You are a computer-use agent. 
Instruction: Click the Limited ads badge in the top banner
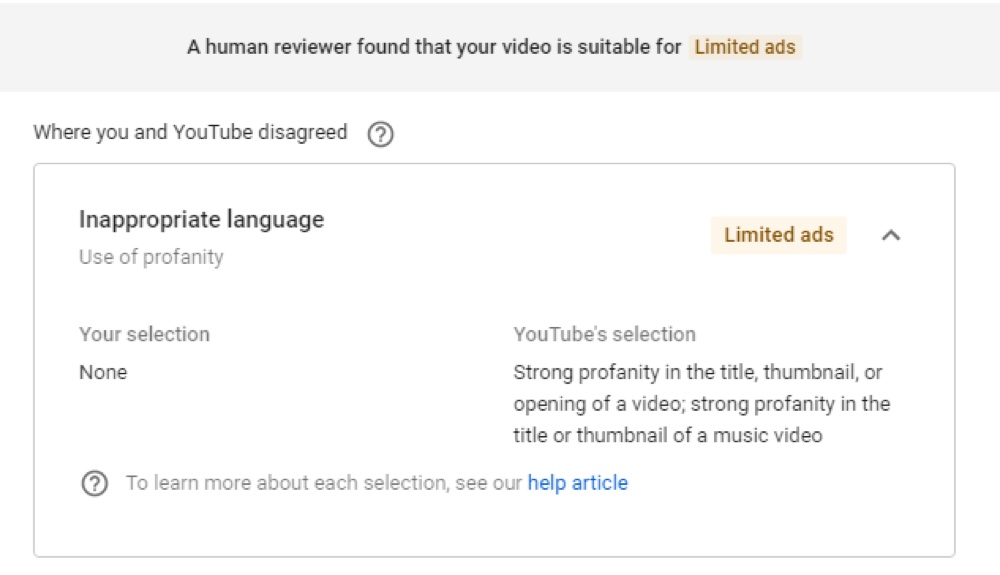click(x=745, y=47)
